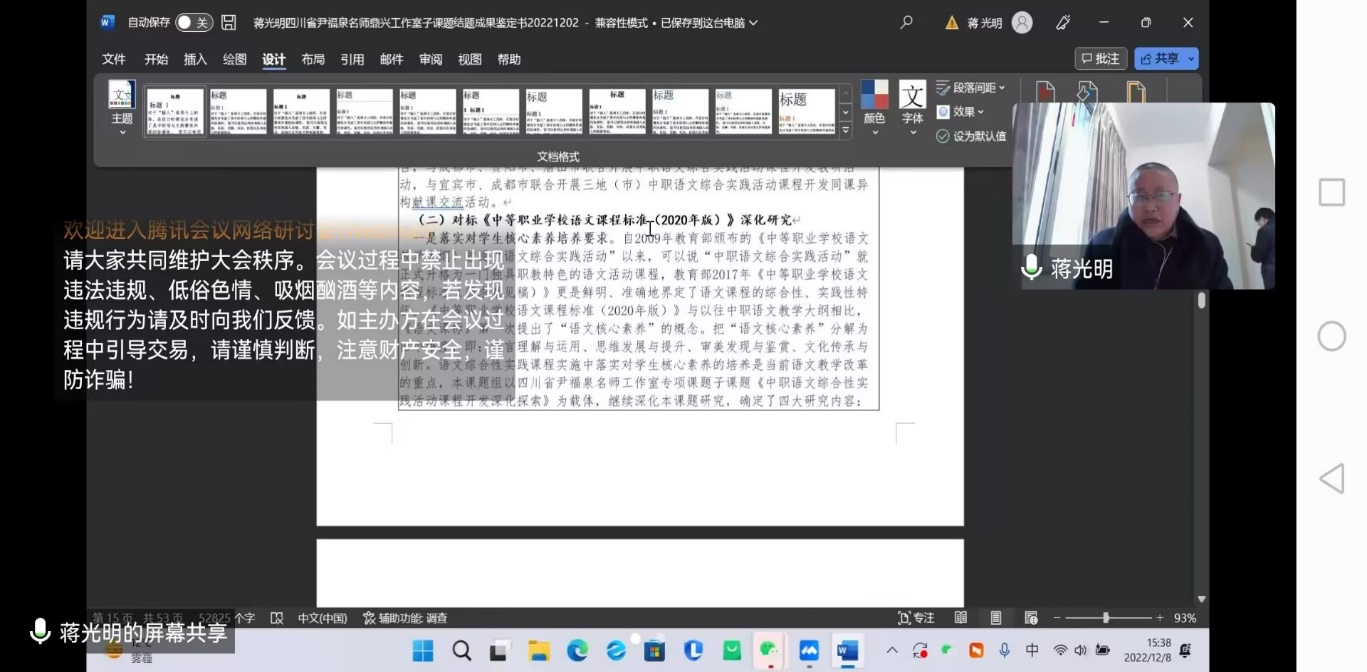Viewport: 1367px width, 672px height.
Task: Click the save disk icon
Action: pyautogui.click(x=229, y=22)
